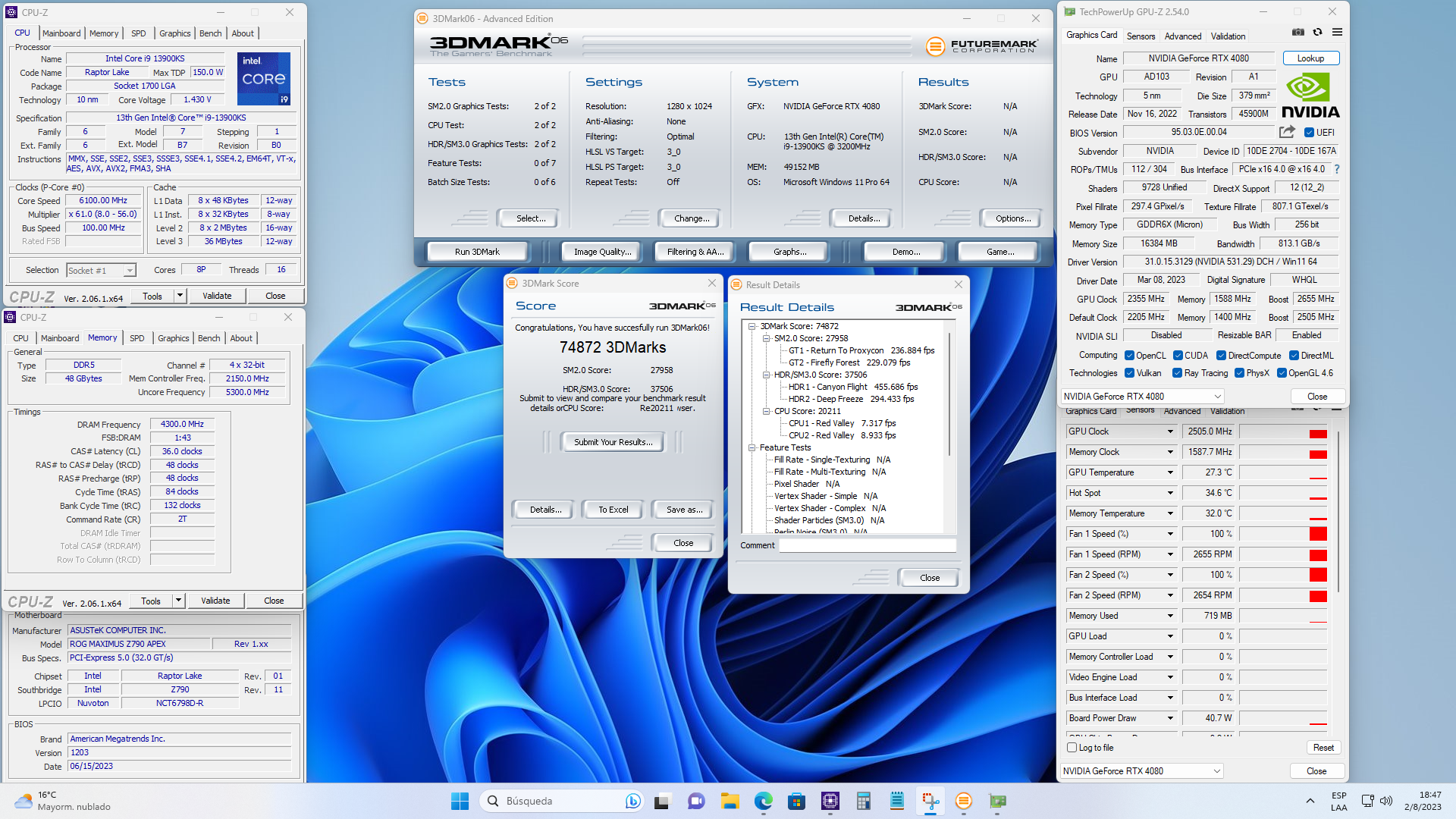Take a GPU-Z screenshot with camera icon
The height and width of the screenshot is (819, 1456).
point(1298,33)
